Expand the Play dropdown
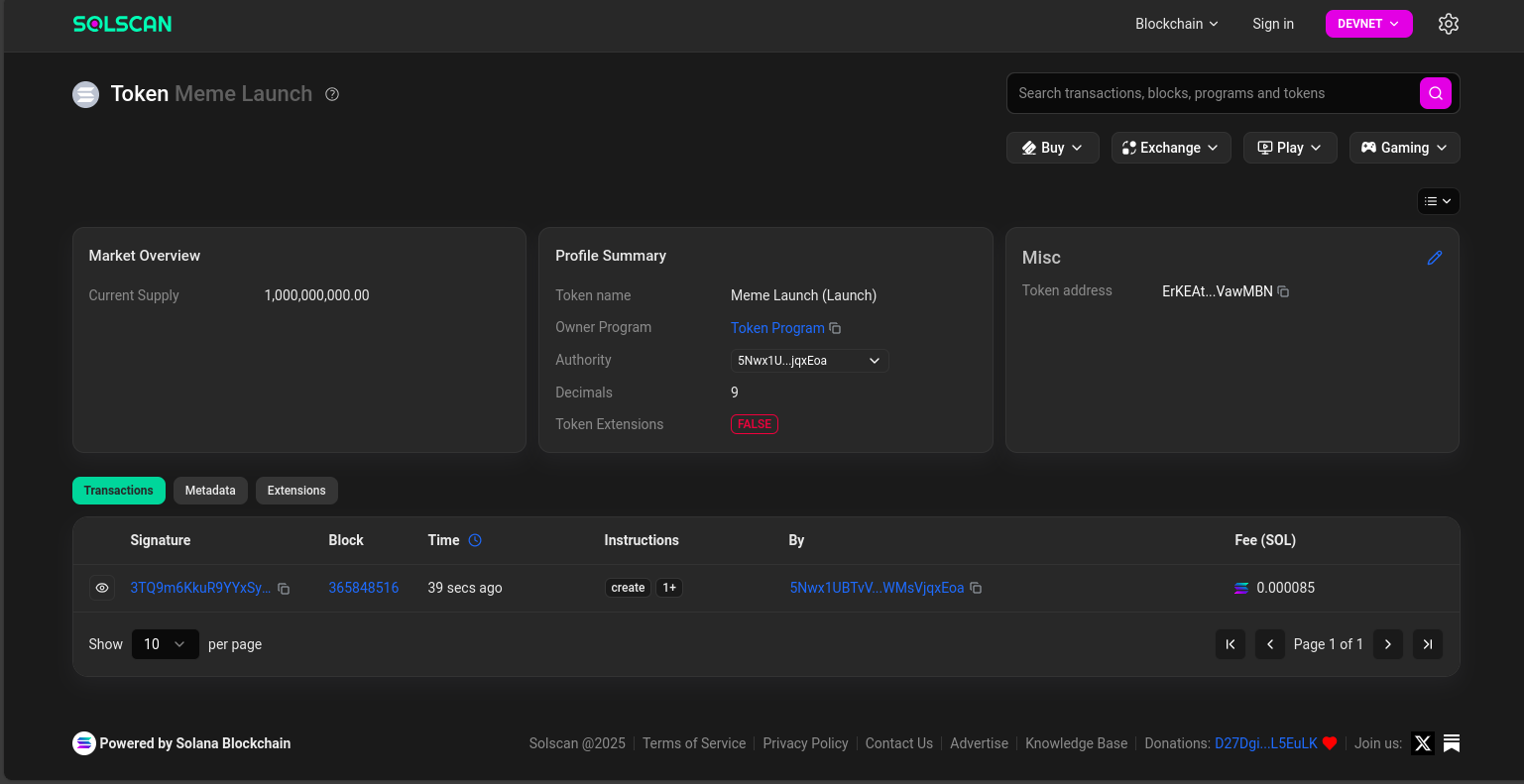This screenshot has height=784, width=1524. [x=1290, y=148]
